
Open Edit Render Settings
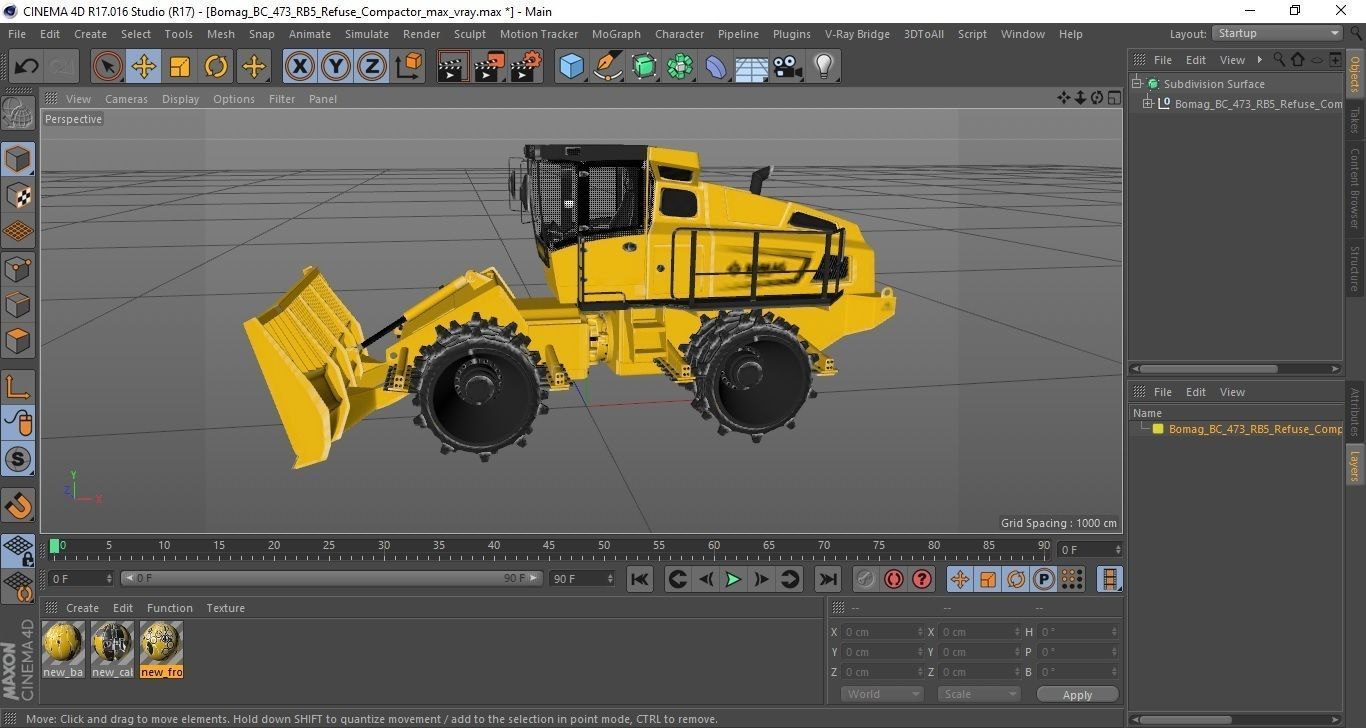(526, 67)
